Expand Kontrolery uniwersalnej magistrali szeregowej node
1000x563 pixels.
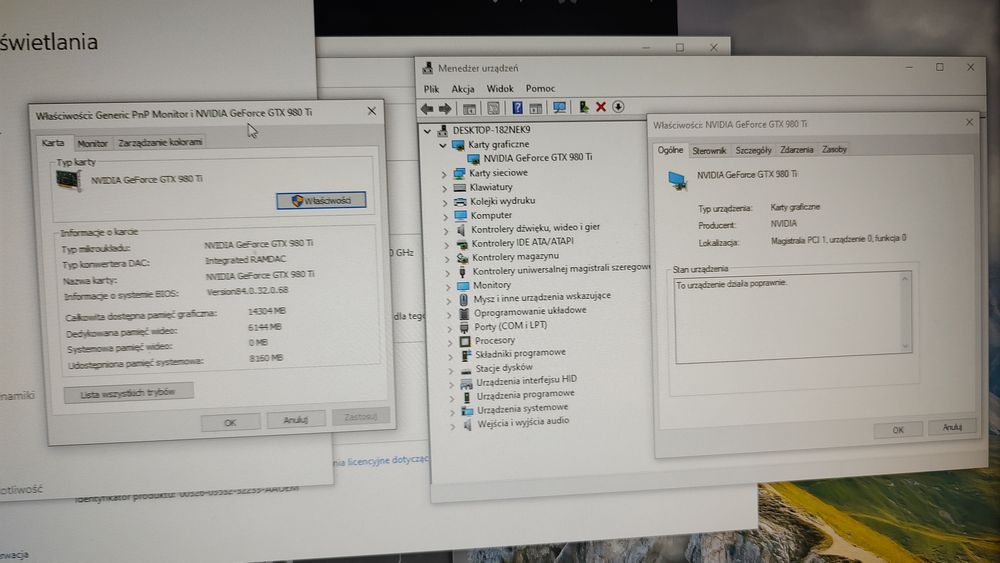tap(448, 273)
